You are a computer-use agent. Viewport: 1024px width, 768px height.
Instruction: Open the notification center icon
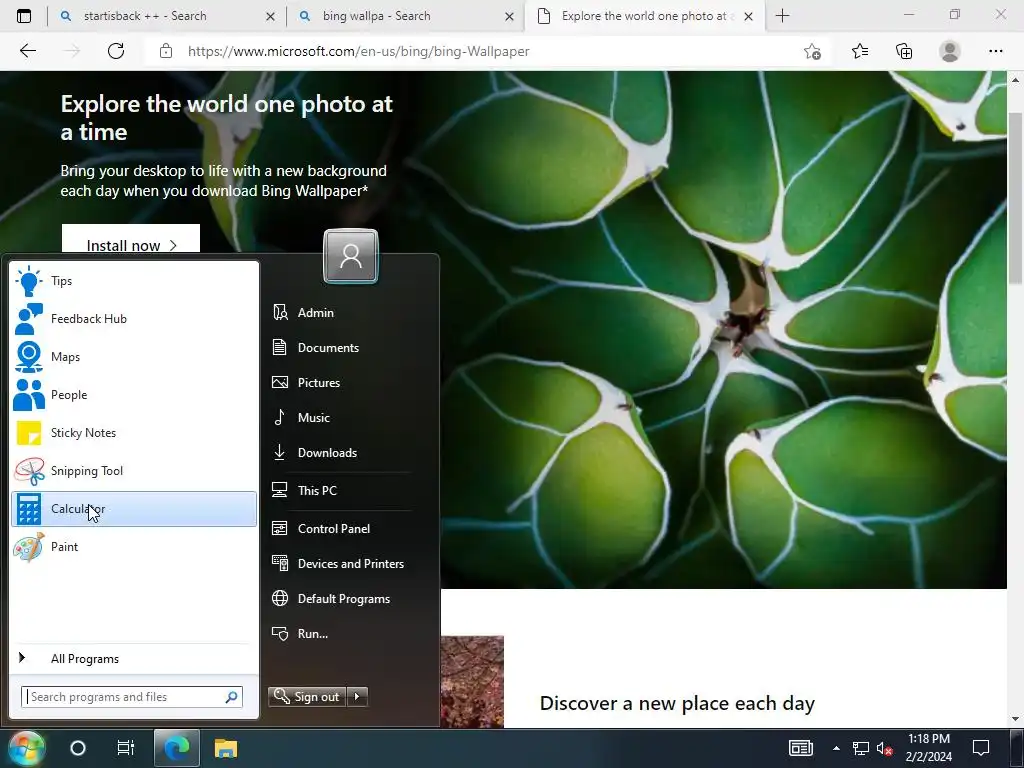point(981,748)
